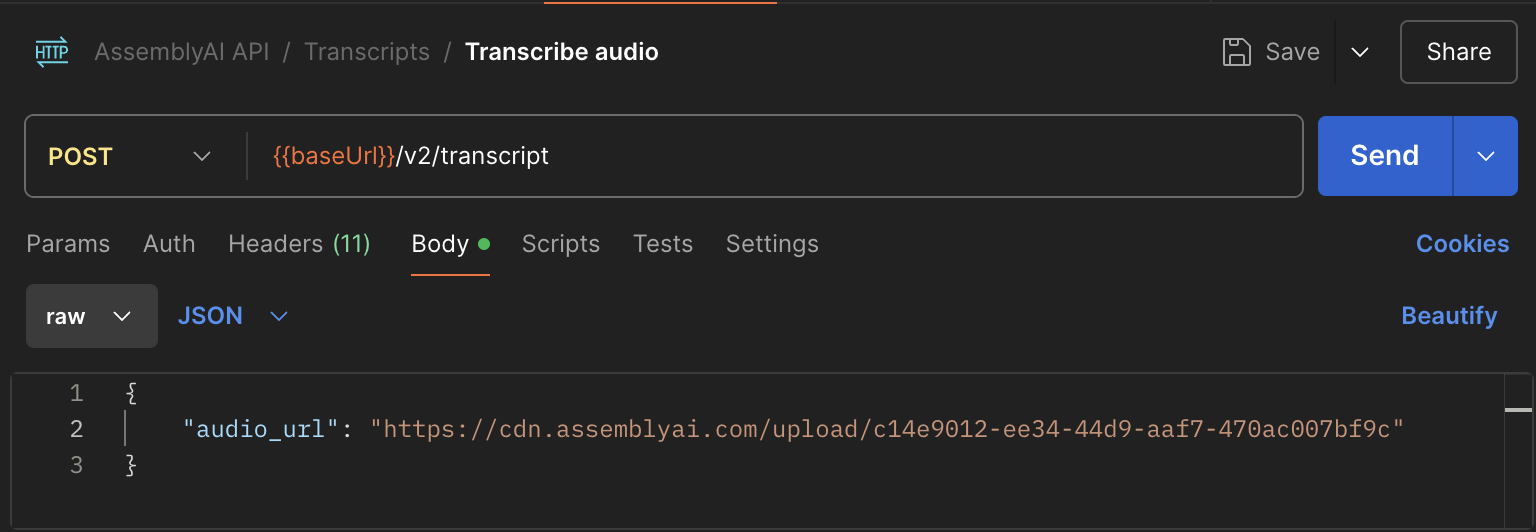
Task: Expand the Send button options arrow
Action: coord(1486,156)
